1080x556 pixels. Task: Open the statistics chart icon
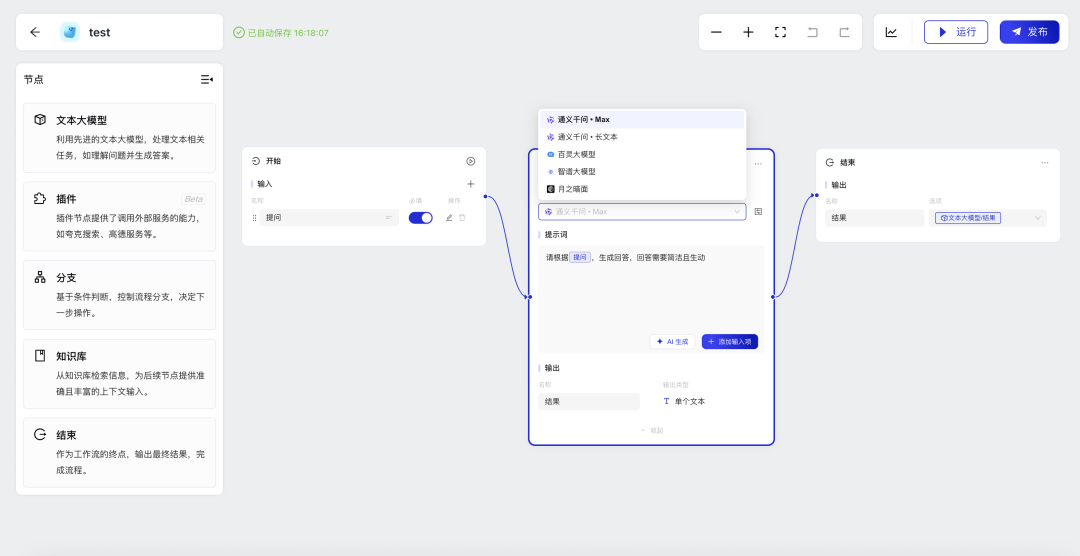891,32
